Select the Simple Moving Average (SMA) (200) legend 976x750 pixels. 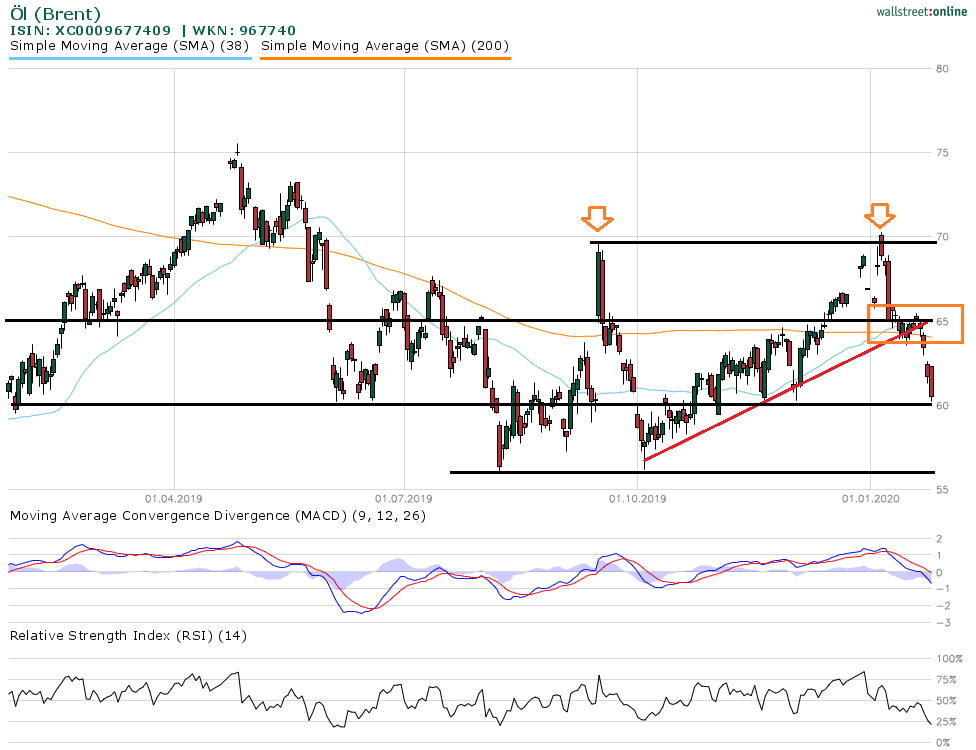pos(385,45)
